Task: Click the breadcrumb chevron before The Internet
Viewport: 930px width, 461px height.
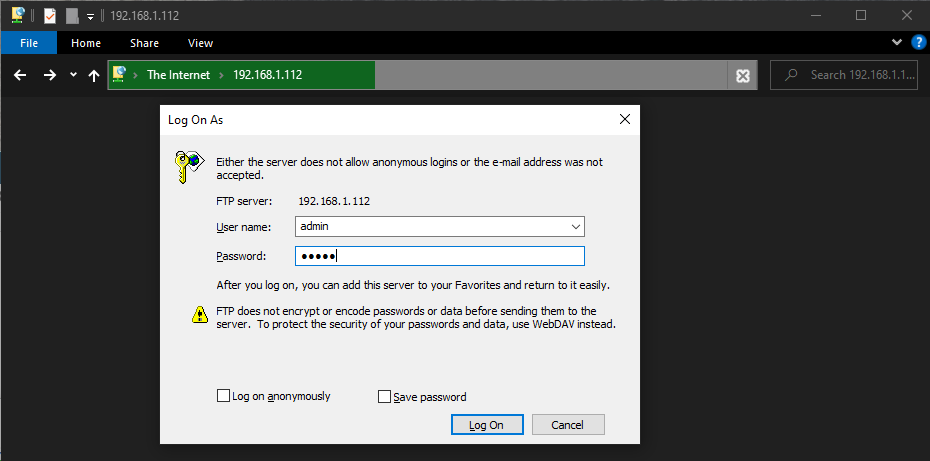Action: (x=135, y=75)
